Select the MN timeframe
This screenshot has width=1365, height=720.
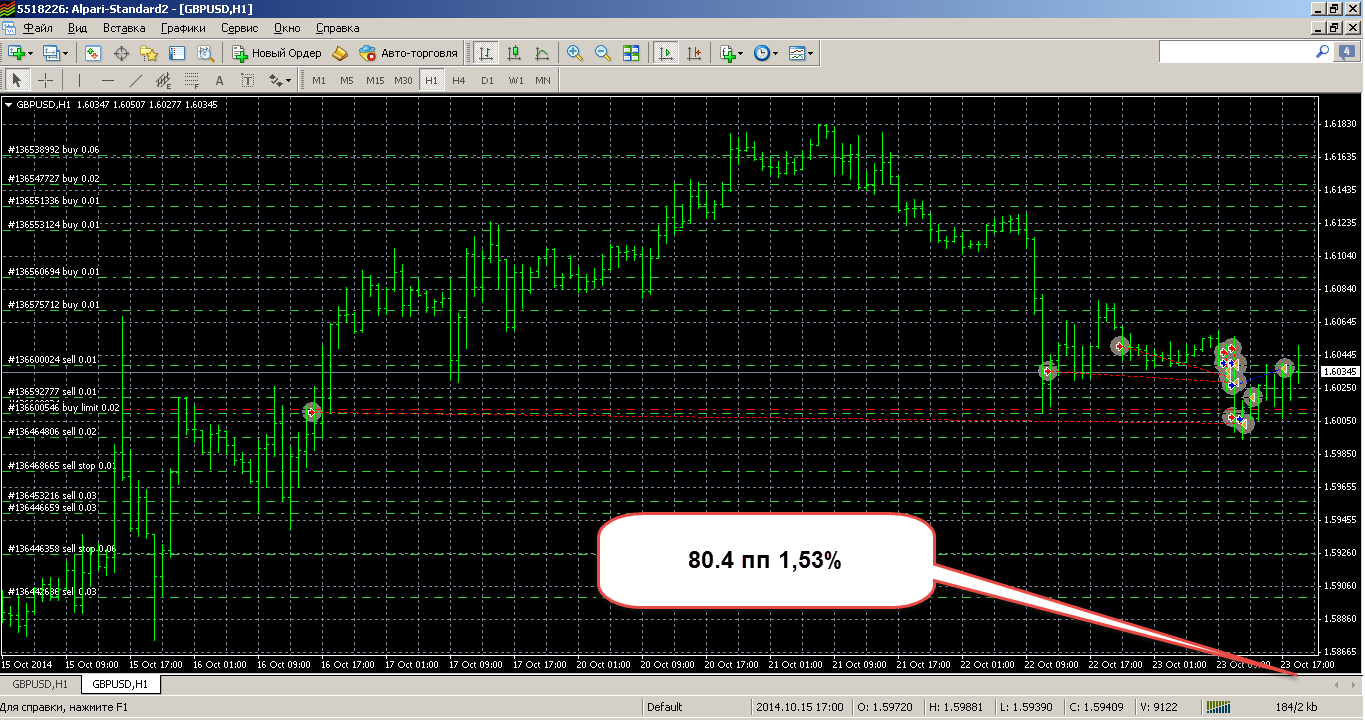tap(542, 80)
